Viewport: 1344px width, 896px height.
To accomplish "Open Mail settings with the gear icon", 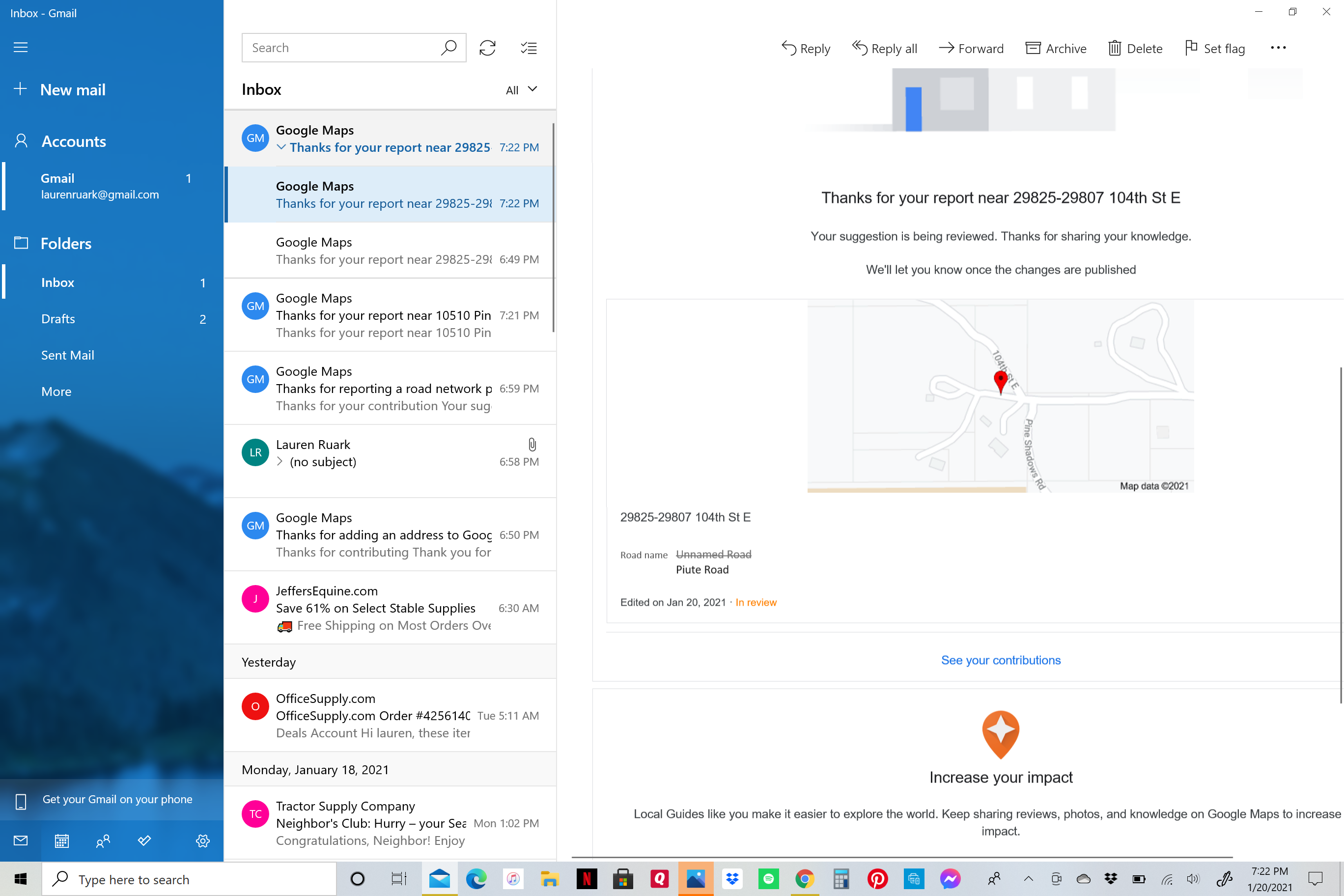I will (x=202, y=840).
